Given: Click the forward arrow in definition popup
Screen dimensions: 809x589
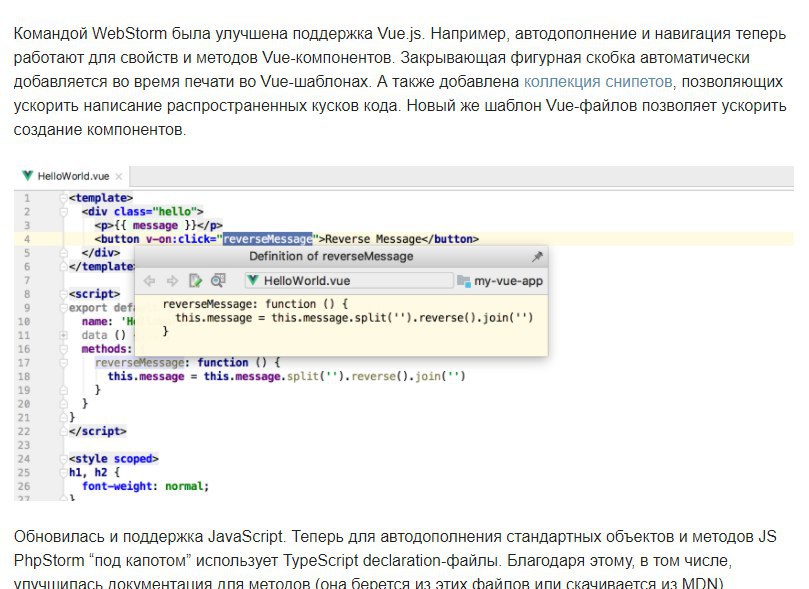Looking at the screenshot, I should (x=172, y=281).
